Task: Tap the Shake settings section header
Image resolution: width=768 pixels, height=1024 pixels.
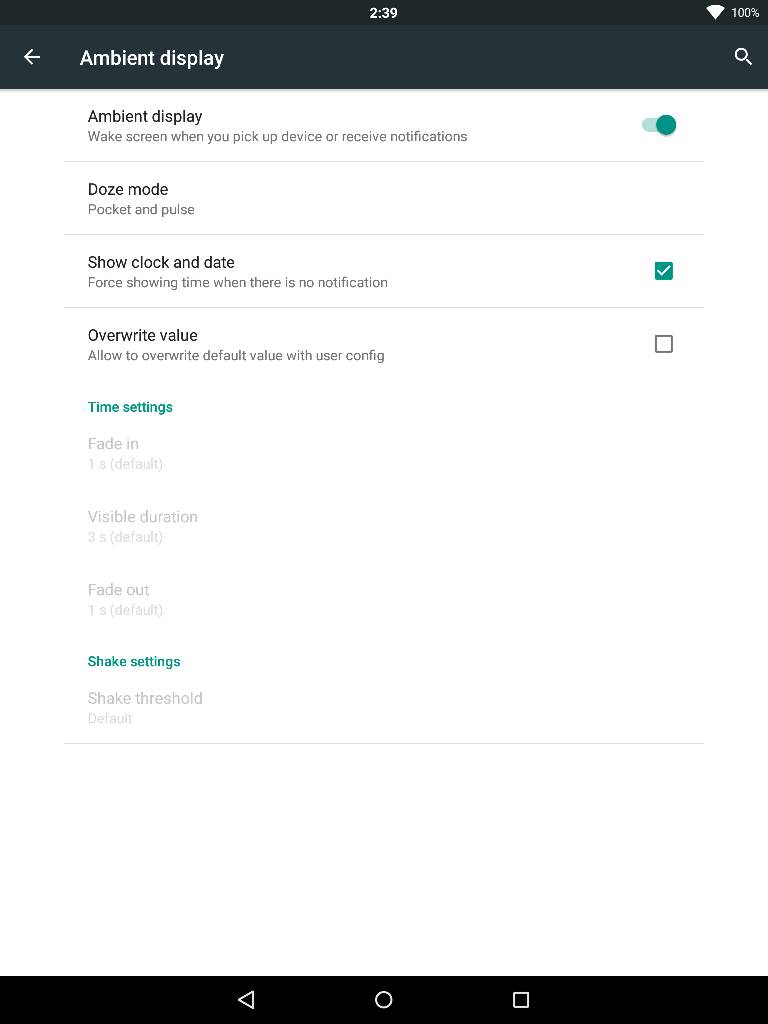Action: pyautogui.click(x=134, y=662)
